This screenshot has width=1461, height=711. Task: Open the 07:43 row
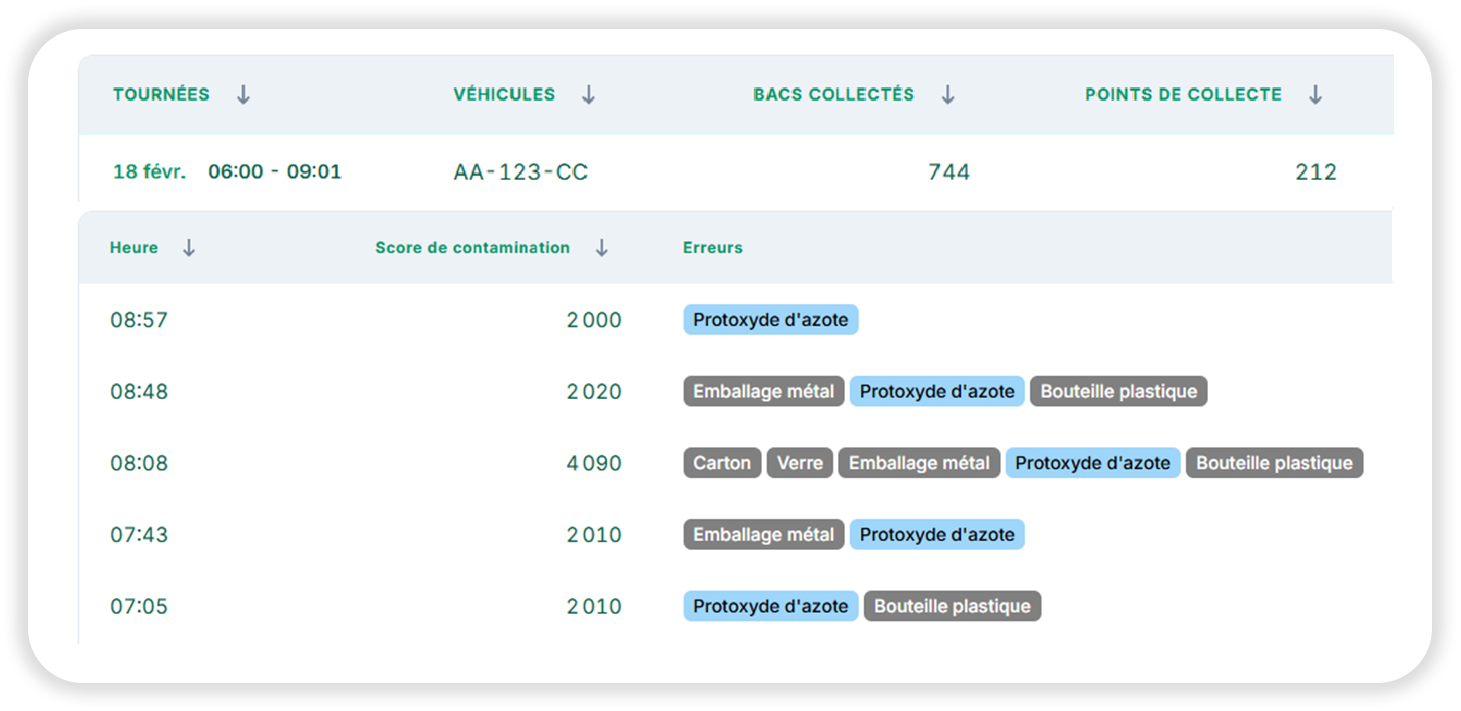click(735, 535)
